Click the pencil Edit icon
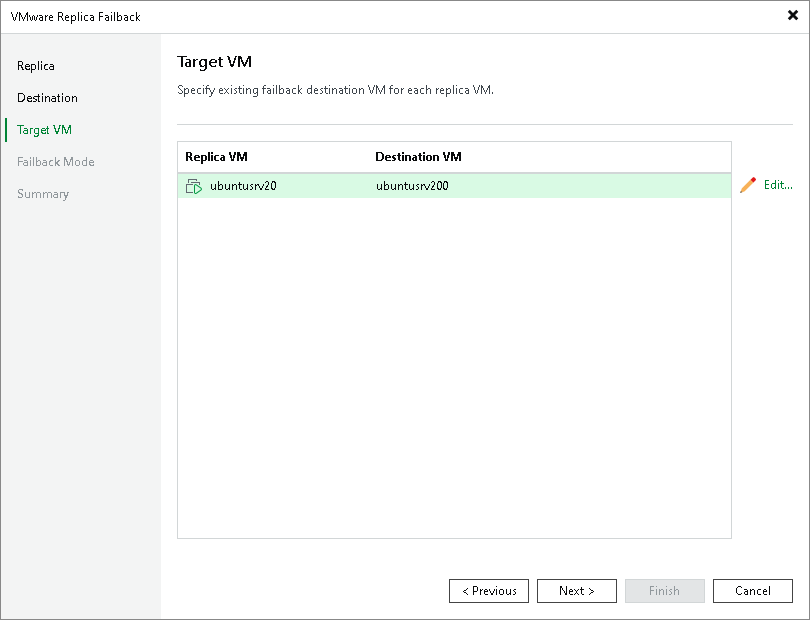The width and height of the screenshot is (810, 620). 748,185
